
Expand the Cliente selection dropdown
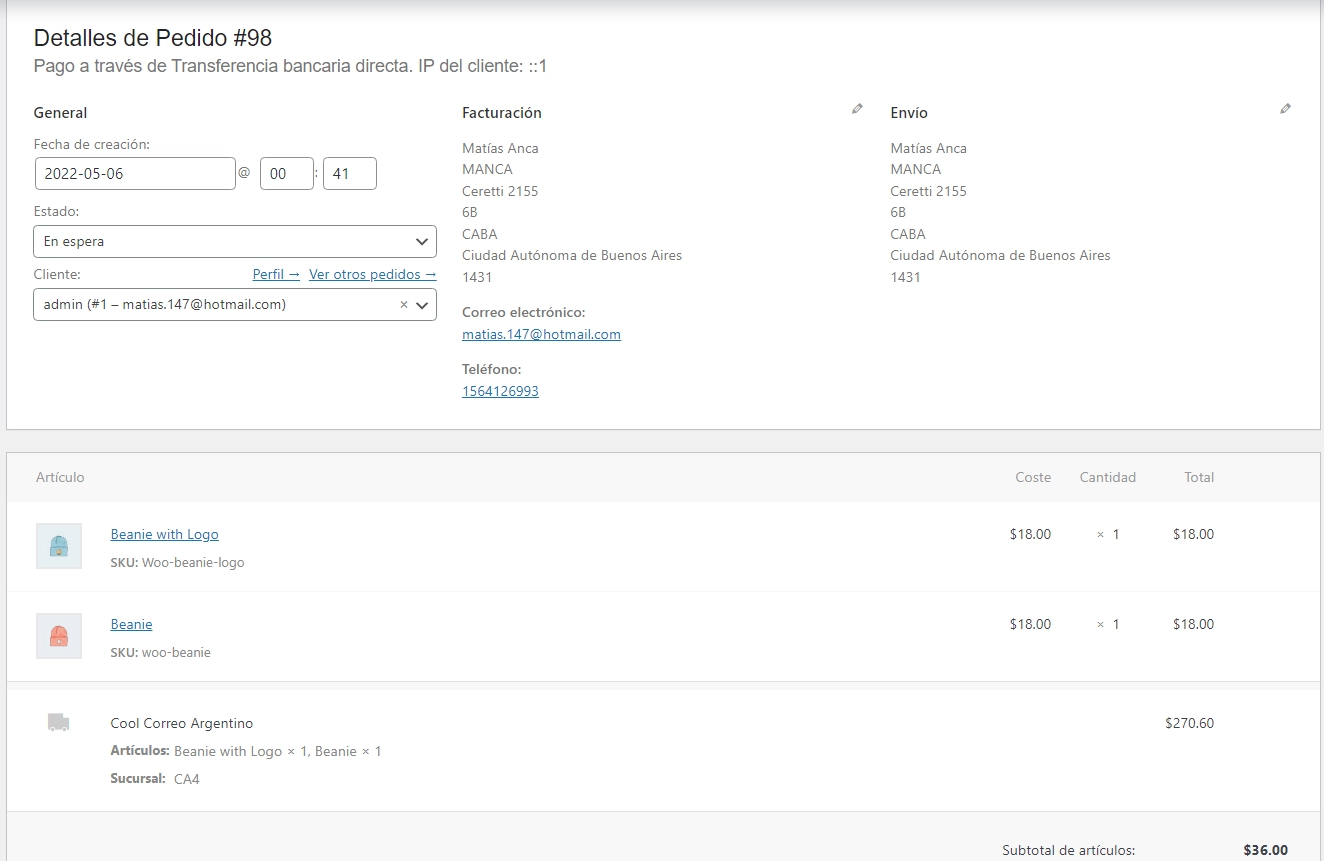point(422,305)
